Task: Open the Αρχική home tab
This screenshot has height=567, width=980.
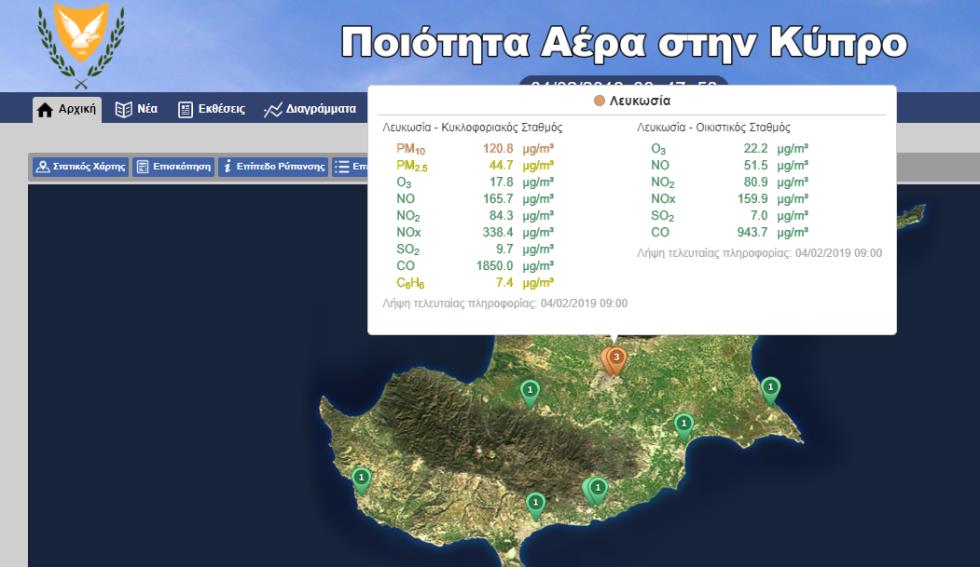Action: (x=68, y=109)
